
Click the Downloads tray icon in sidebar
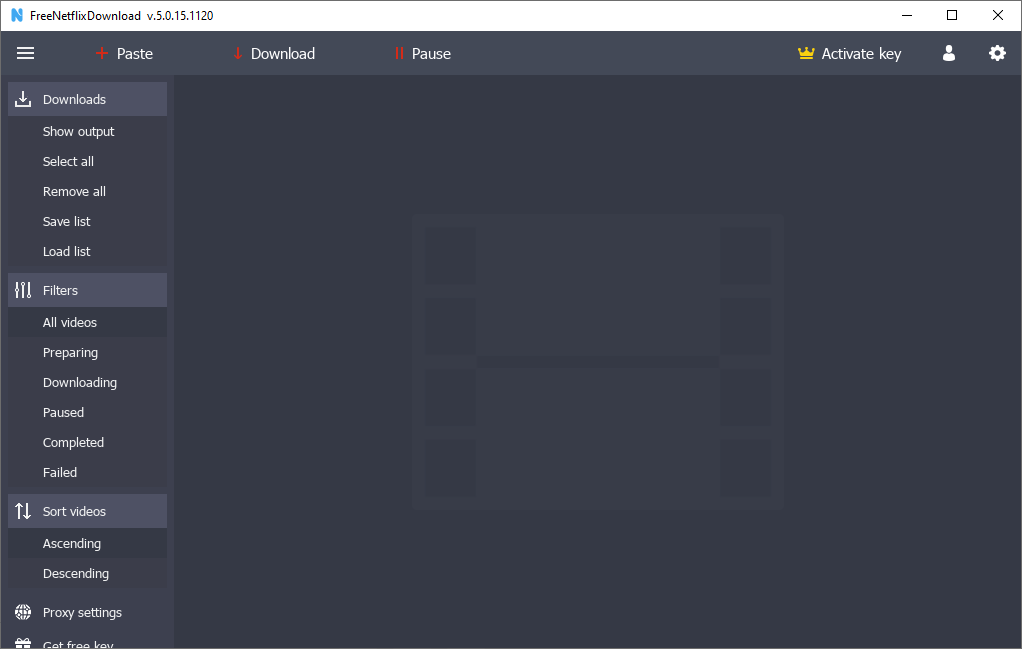point(23,99)
